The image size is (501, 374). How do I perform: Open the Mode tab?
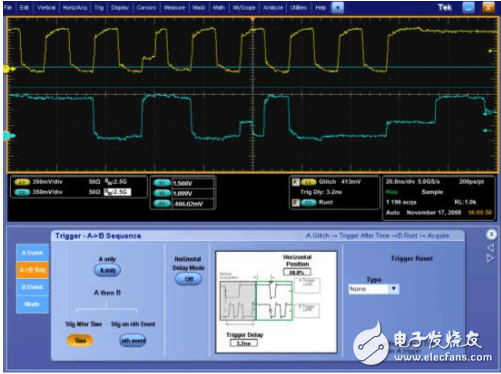(x=32, y=304)
